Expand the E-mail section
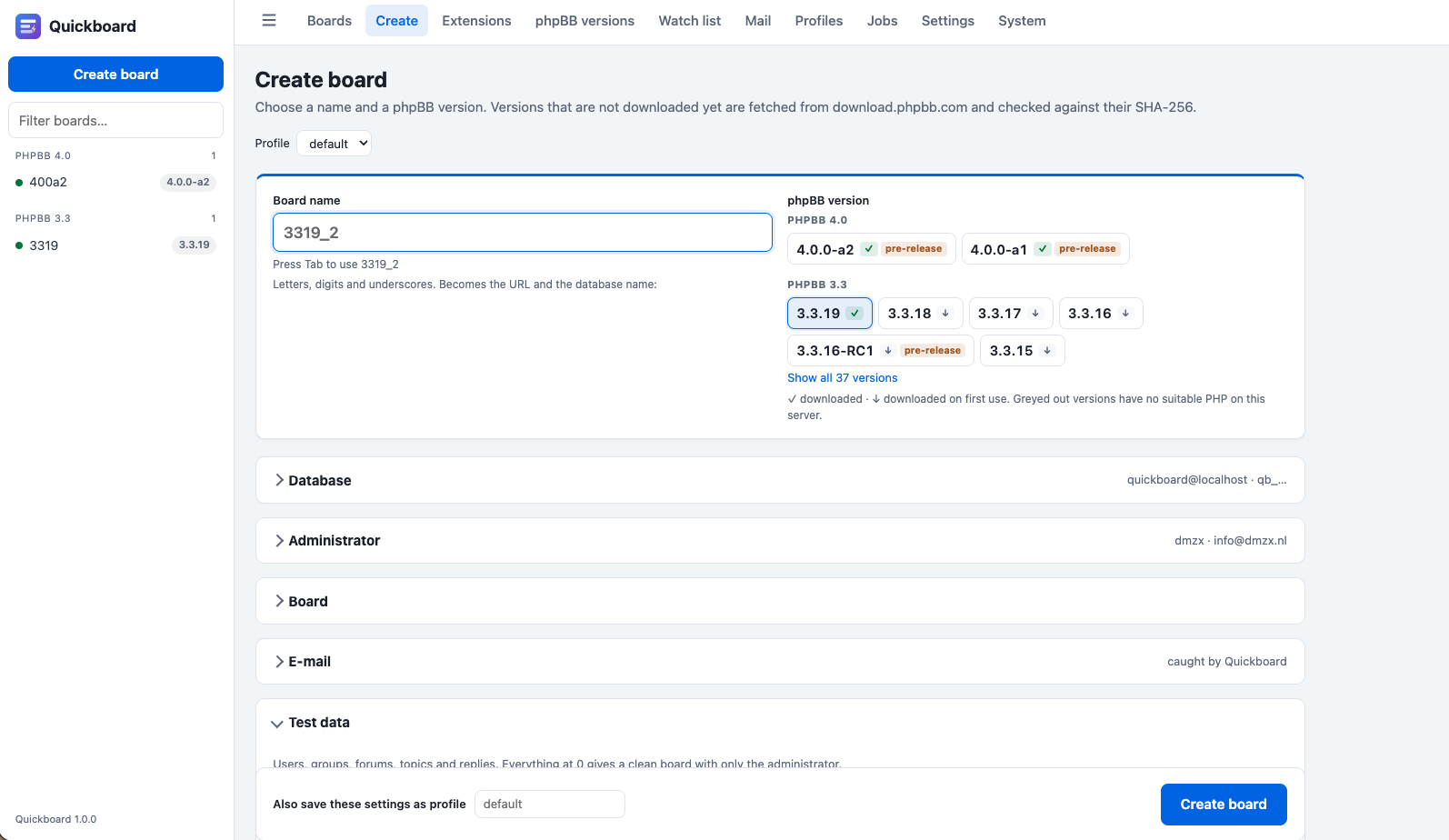 click(x=780, y=662)
